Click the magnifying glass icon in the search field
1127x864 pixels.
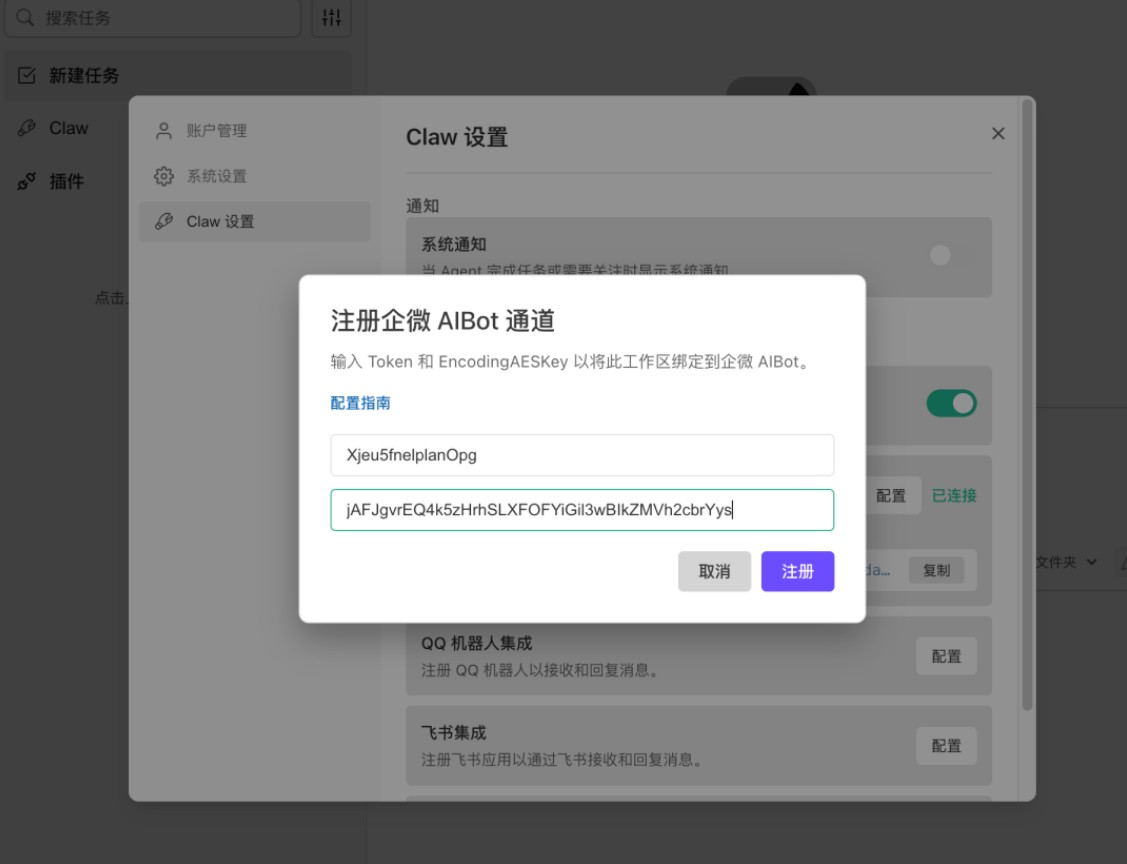tap(23, 18)
